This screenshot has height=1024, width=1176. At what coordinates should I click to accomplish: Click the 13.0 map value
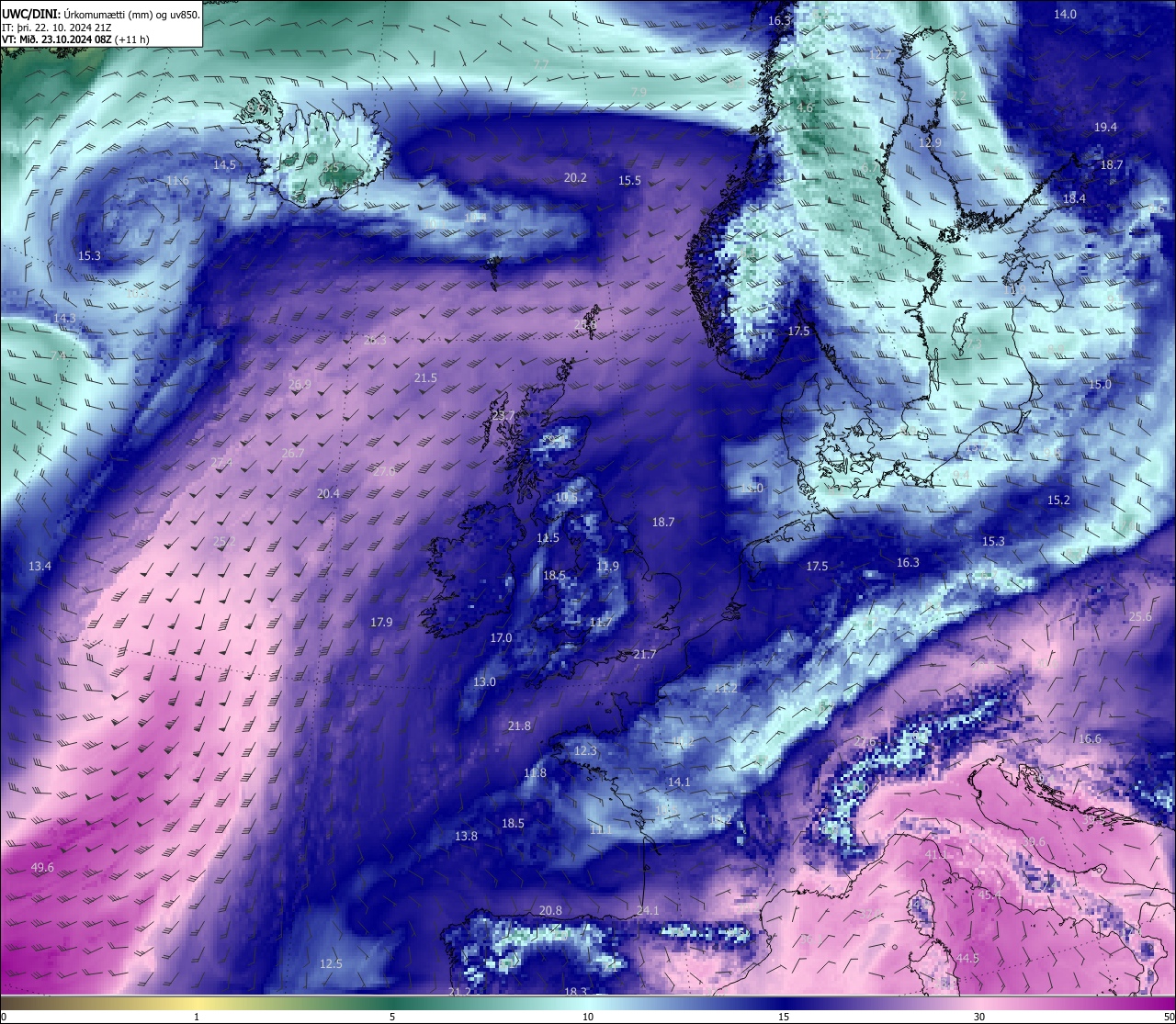[x=484, y=681]
